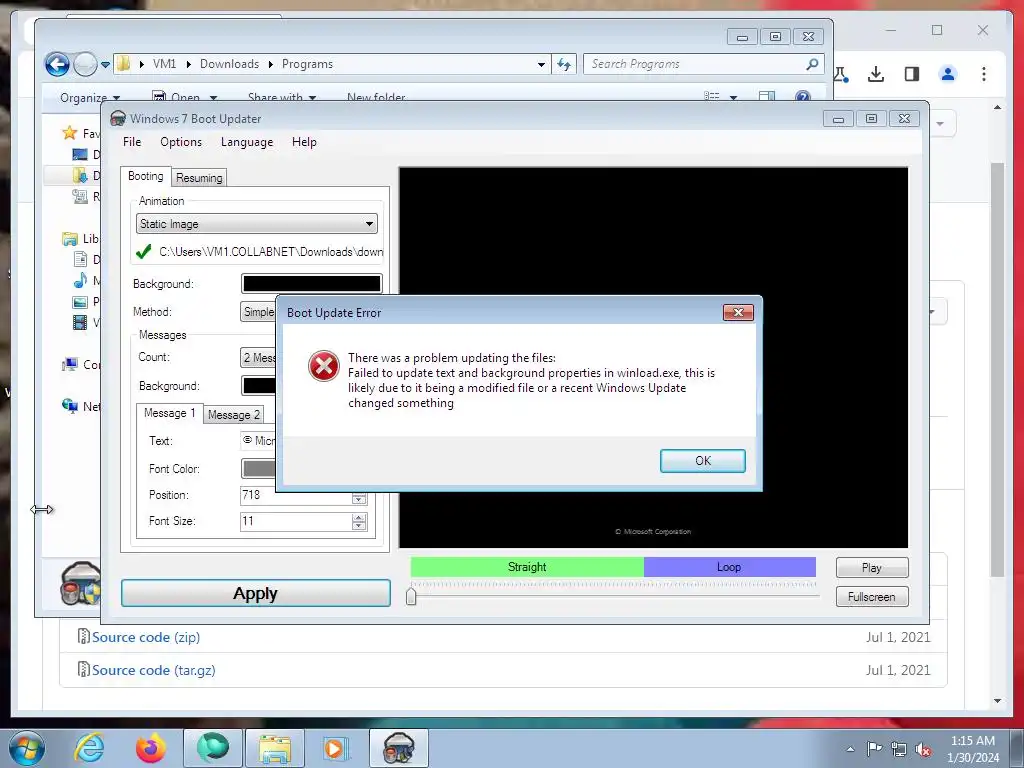Close the Boot Update Error dialog with the X
The width and height of the screenshot is (1024, 768).
pos(738,312)
